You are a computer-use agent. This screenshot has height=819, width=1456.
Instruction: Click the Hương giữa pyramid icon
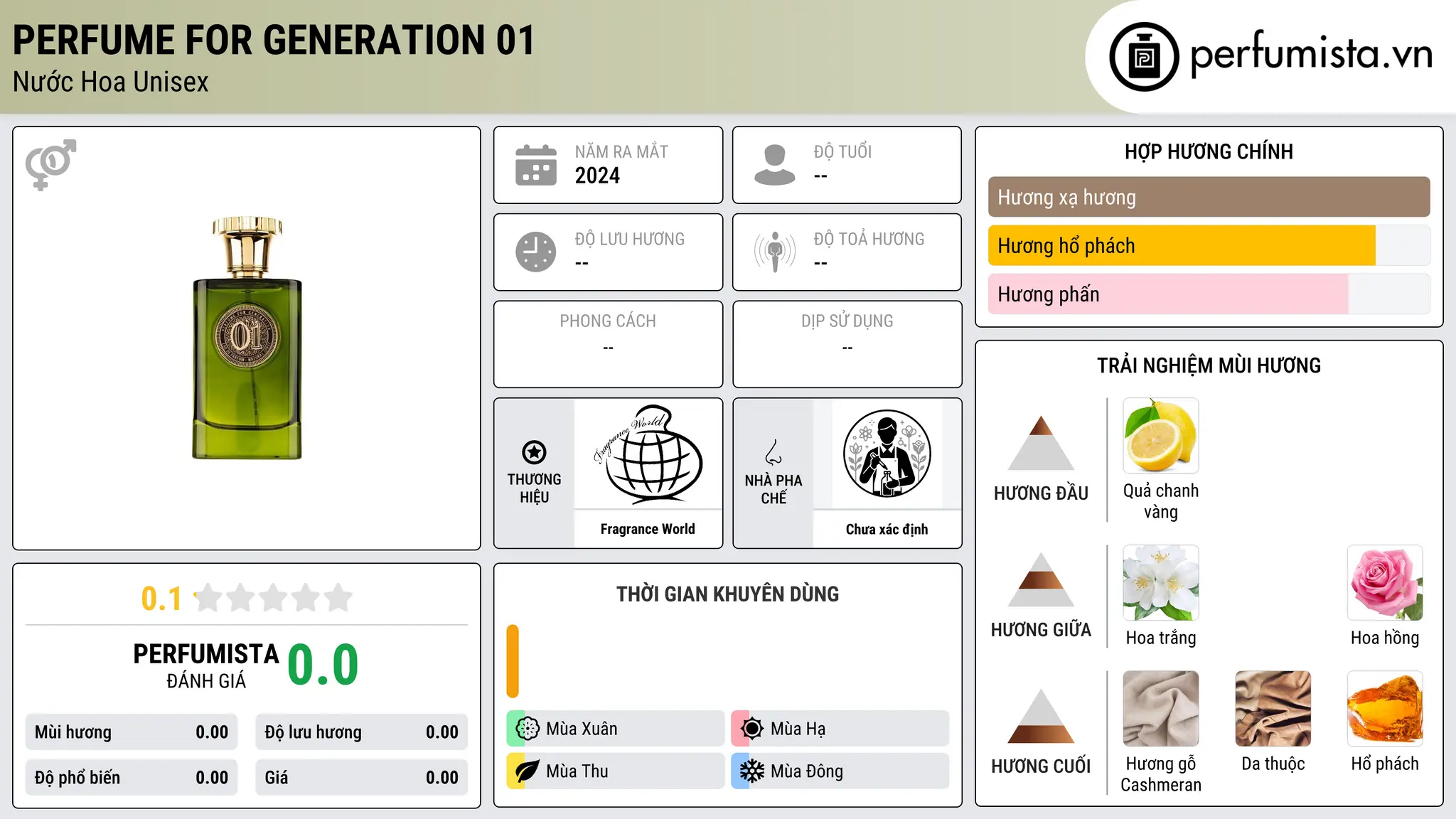[x=1041, y=579]
